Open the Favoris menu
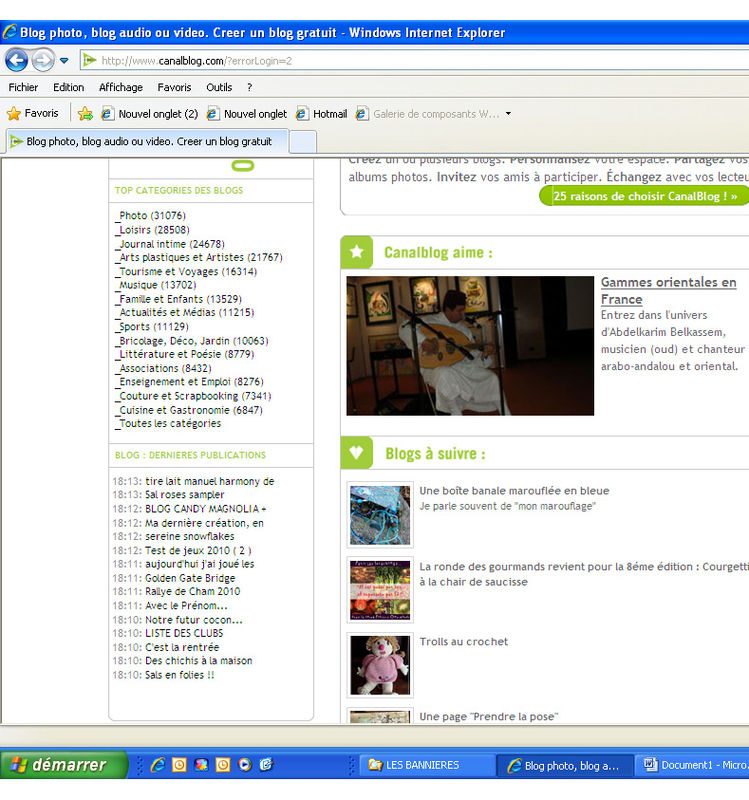 point(174,87)
